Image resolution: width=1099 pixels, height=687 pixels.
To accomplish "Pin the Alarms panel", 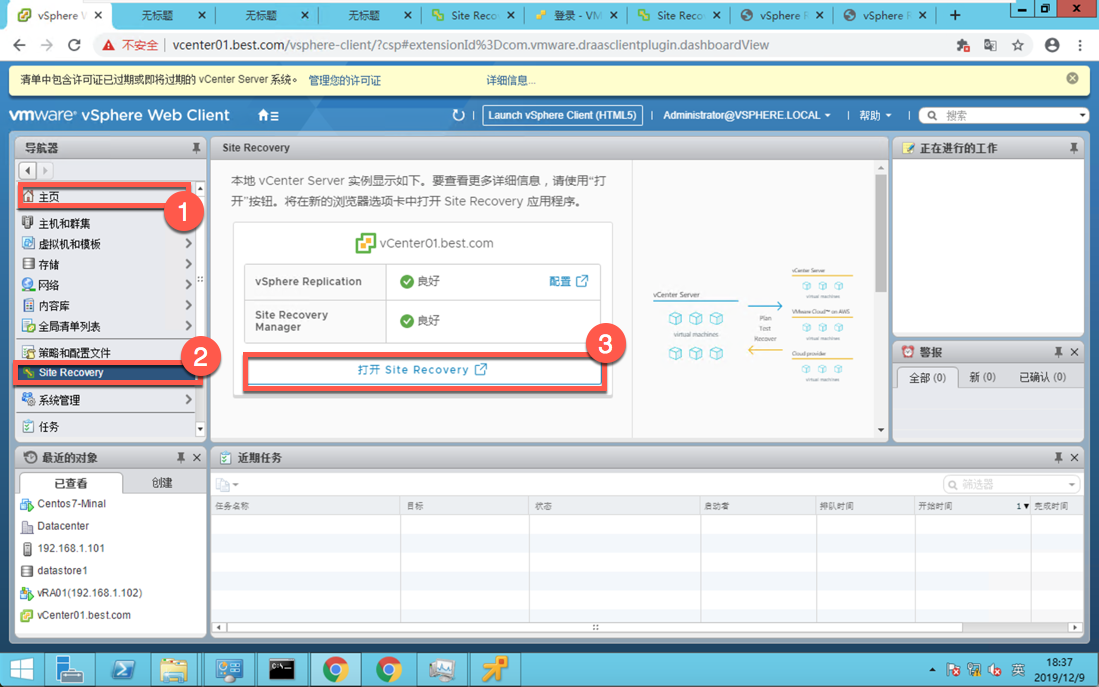I will 1058,352.
